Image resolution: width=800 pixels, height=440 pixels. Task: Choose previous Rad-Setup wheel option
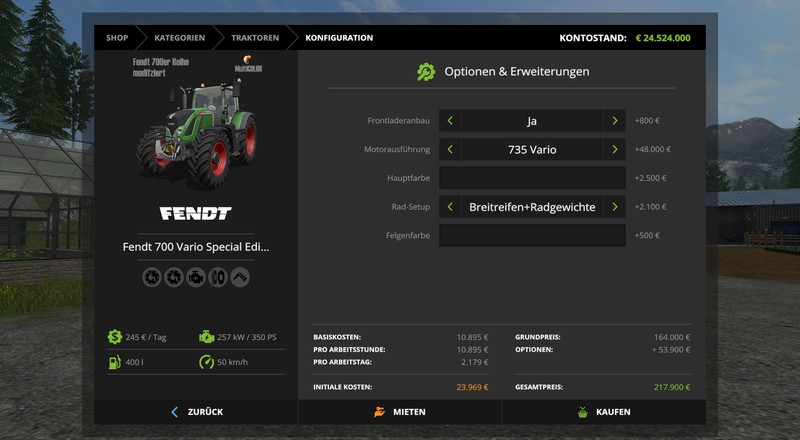pyautogui.click(x=451, y=207)
